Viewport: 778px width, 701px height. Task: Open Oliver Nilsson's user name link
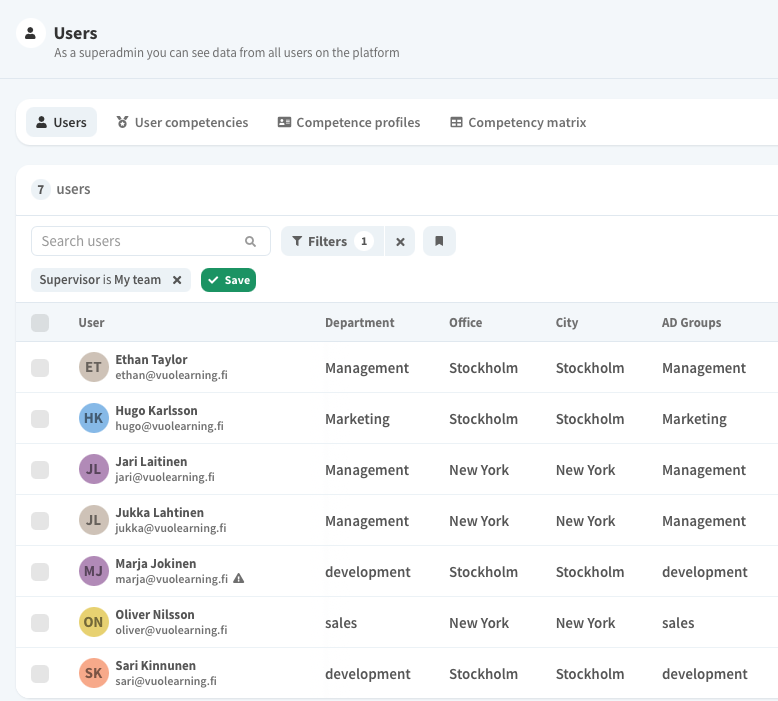click(155, 615)
